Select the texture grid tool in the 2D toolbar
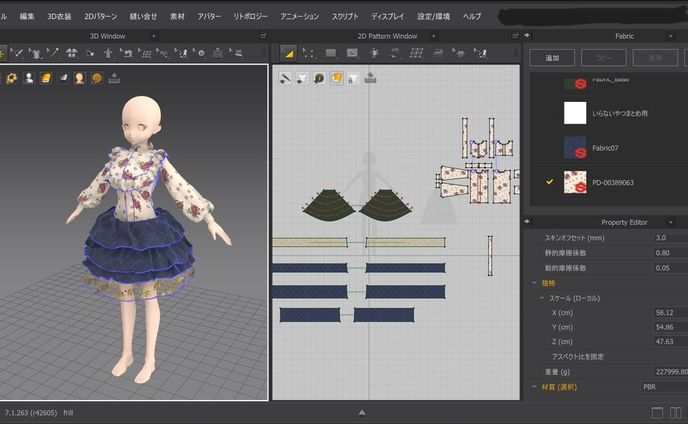 (x=416, y=53)
